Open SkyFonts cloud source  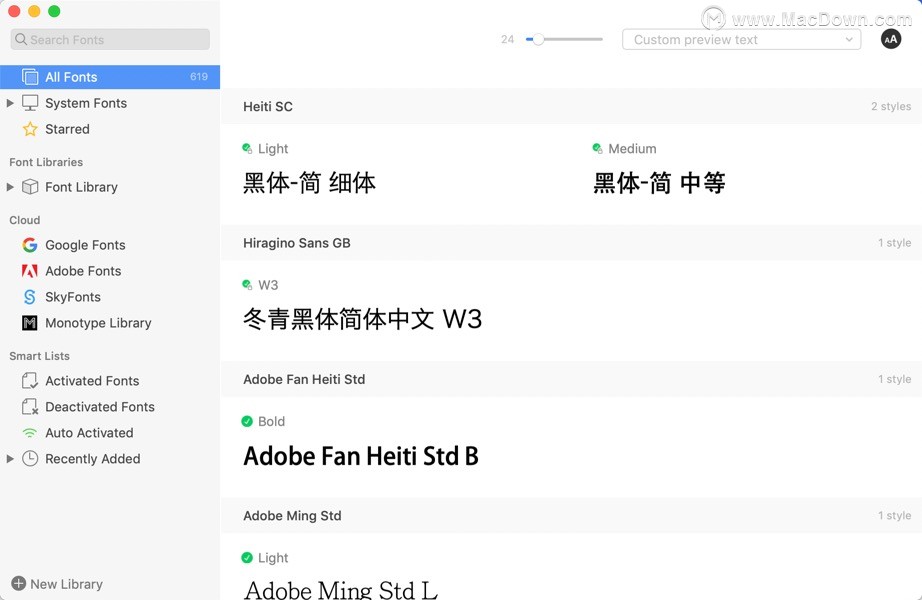click(x=110, y=296)
